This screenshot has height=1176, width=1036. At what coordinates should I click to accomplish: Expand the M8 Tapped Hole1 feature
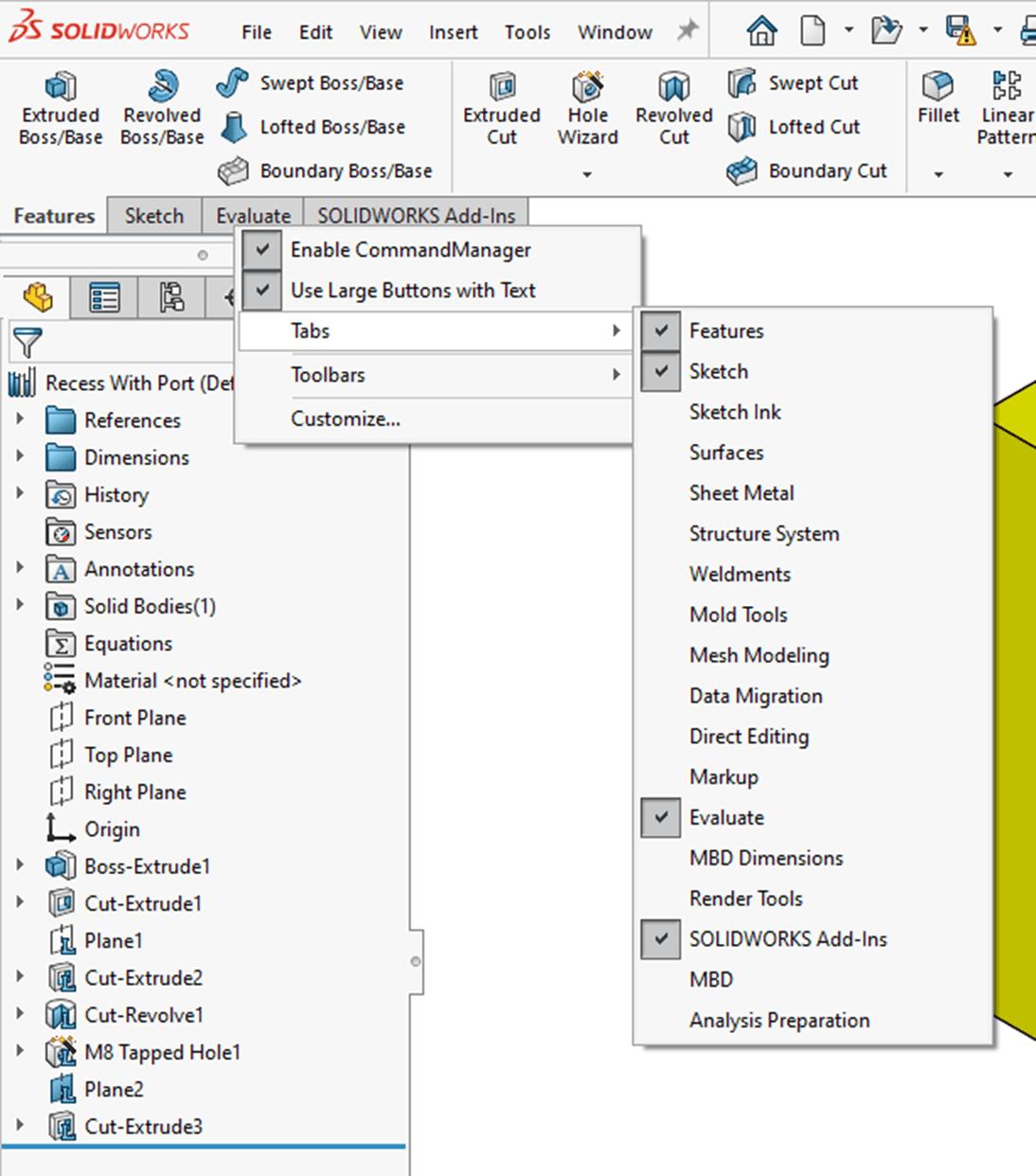click(21, 1052)
